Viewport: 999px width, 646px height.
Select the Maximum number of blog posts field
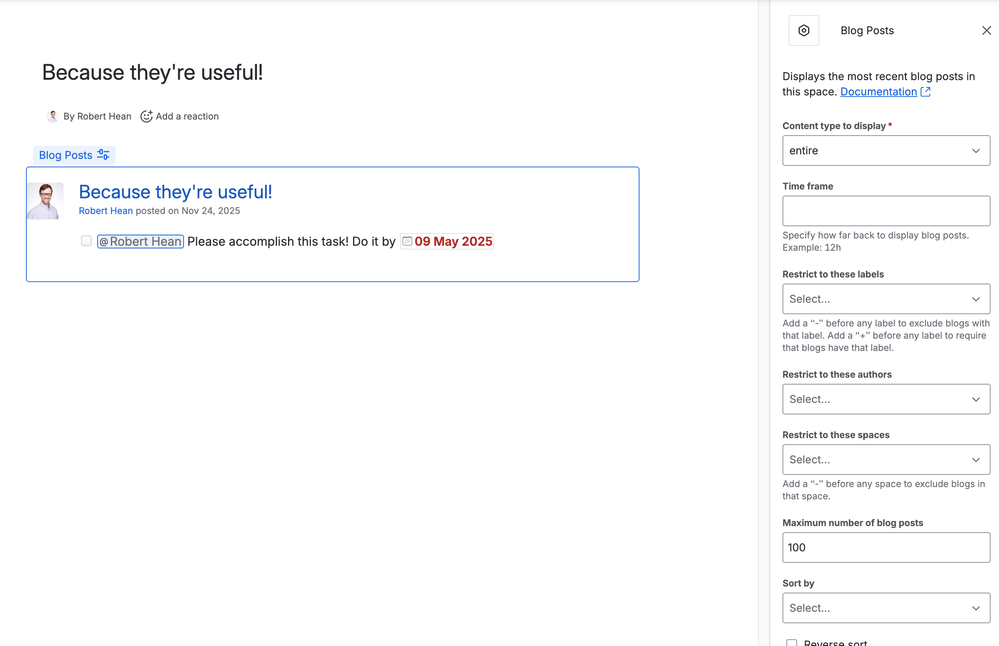click(885, 547)
